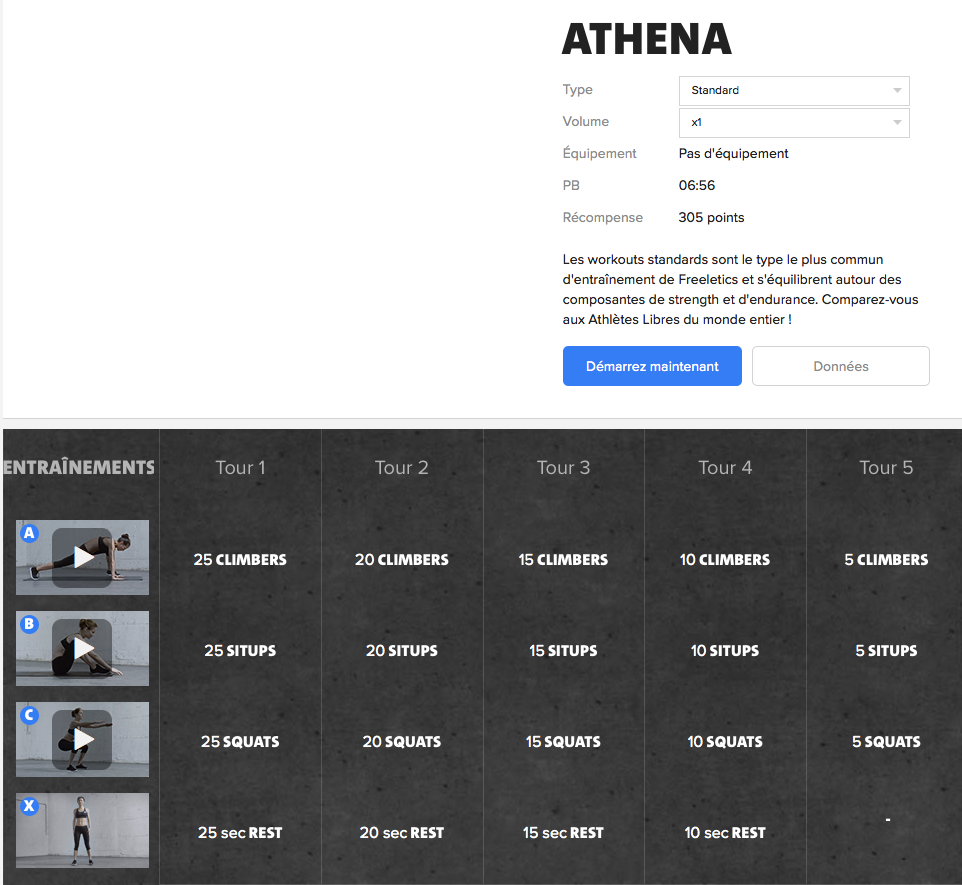Play the Climbers exercise video
The width and height of the screenshot is (962, 885).
click(x=82, y=558)
